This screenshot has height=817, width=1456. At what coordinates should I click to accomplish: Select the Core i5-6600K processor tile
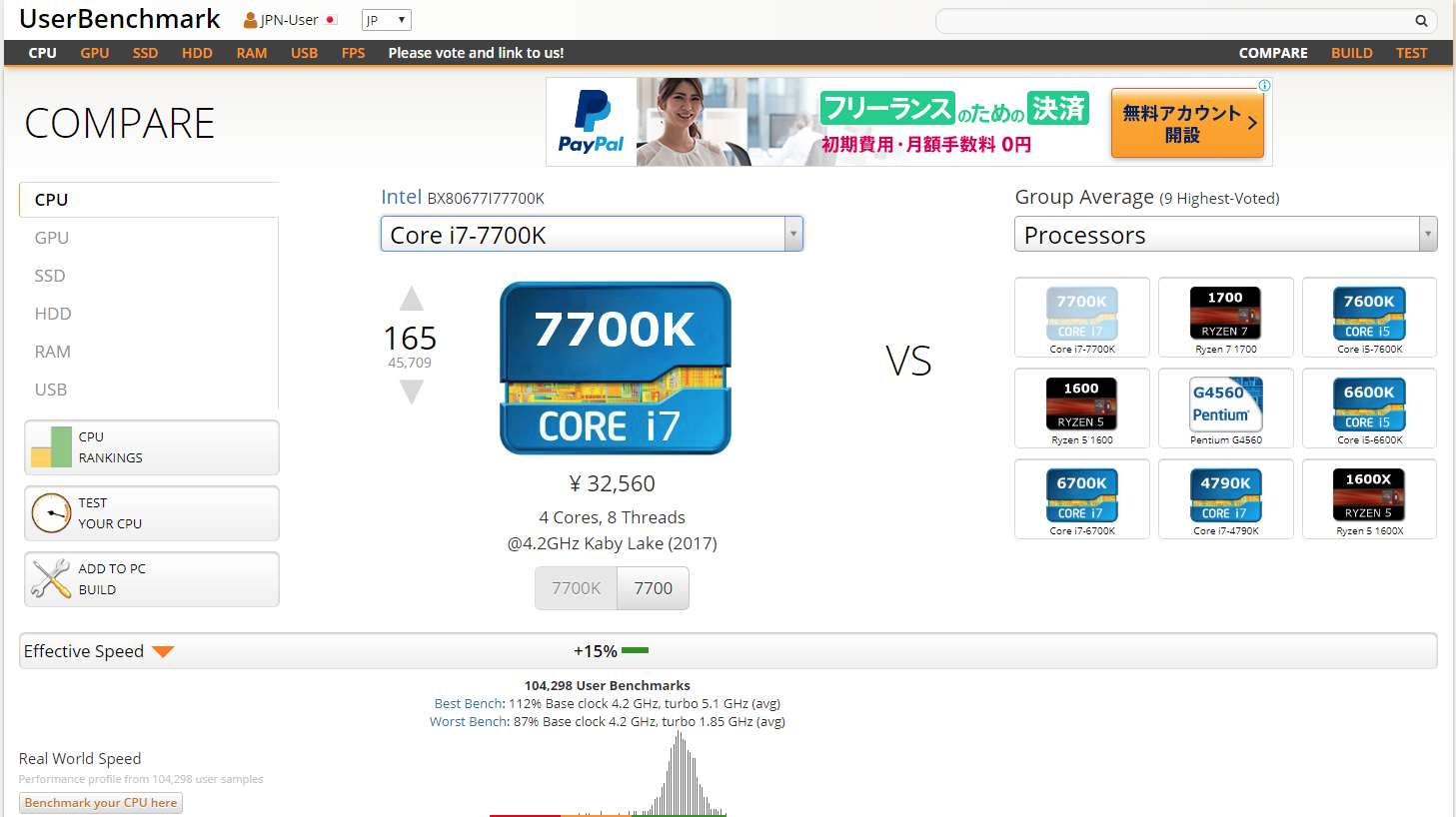click(x=1369, y=408)
